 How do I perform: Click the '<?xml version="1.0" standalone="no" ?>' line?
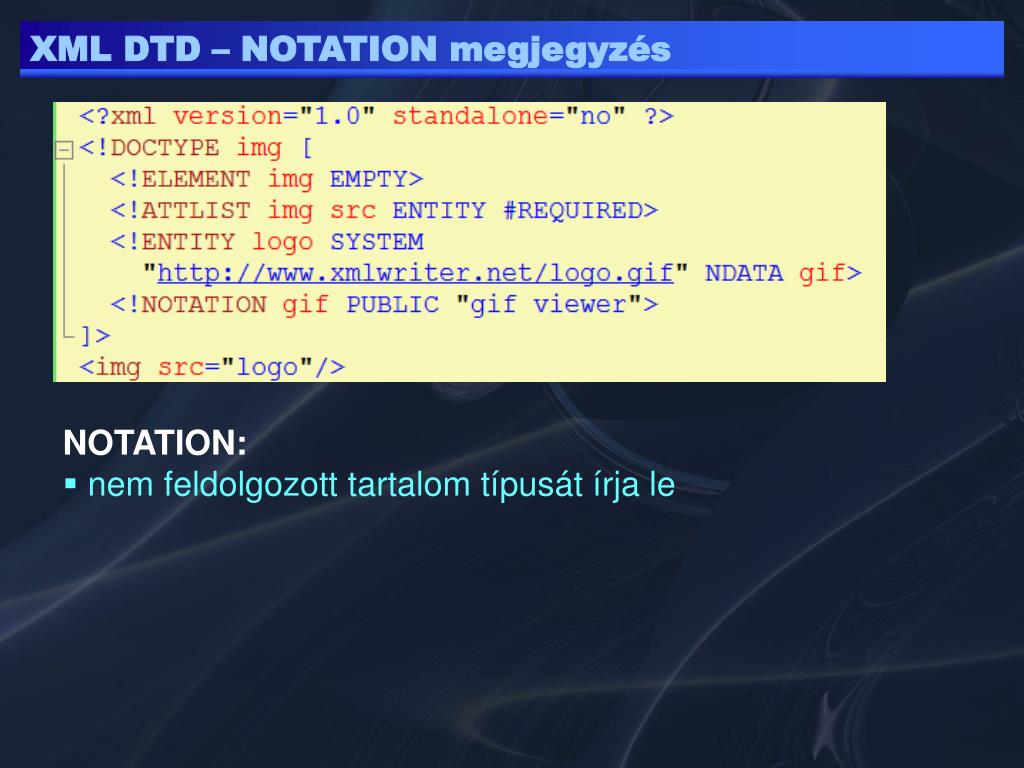point(376,116)
